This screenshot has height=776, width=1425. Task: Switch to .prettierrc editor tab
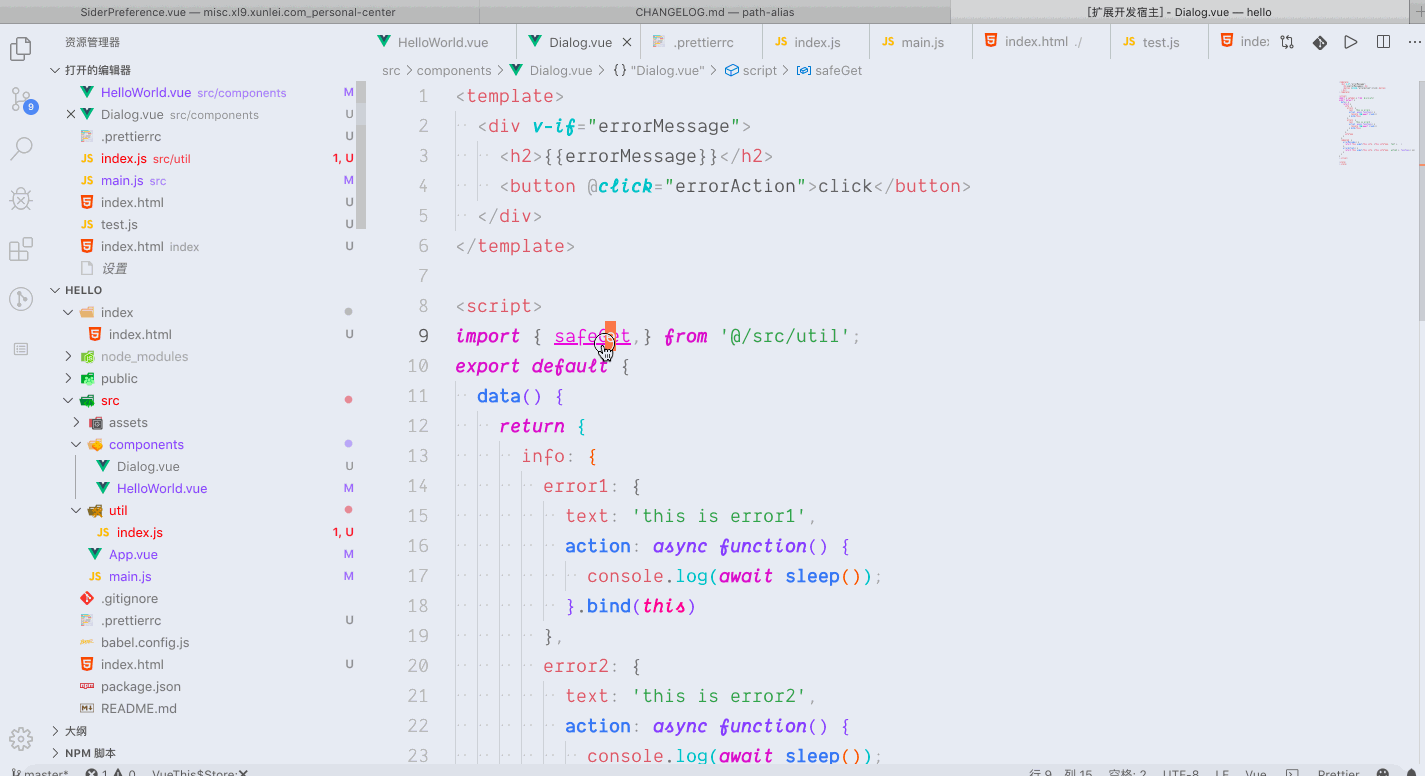tap(702, 42)
